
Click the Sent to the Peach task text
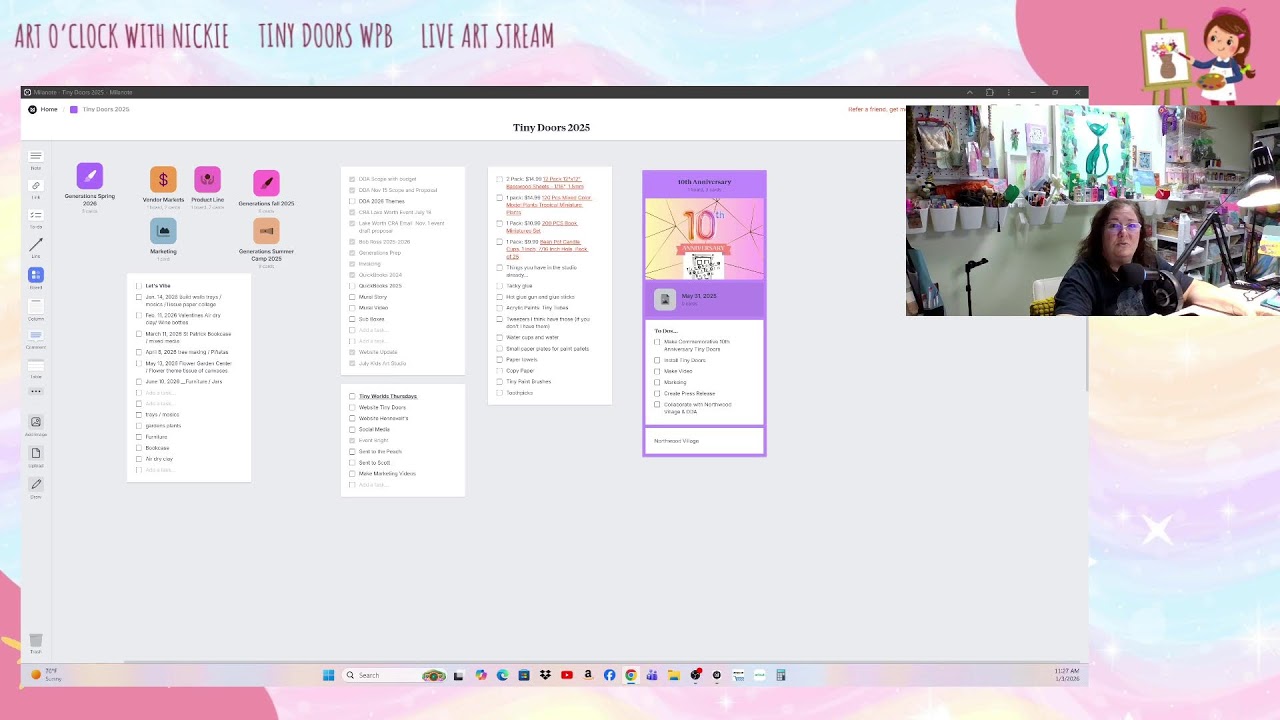click(x=380, y=451)
